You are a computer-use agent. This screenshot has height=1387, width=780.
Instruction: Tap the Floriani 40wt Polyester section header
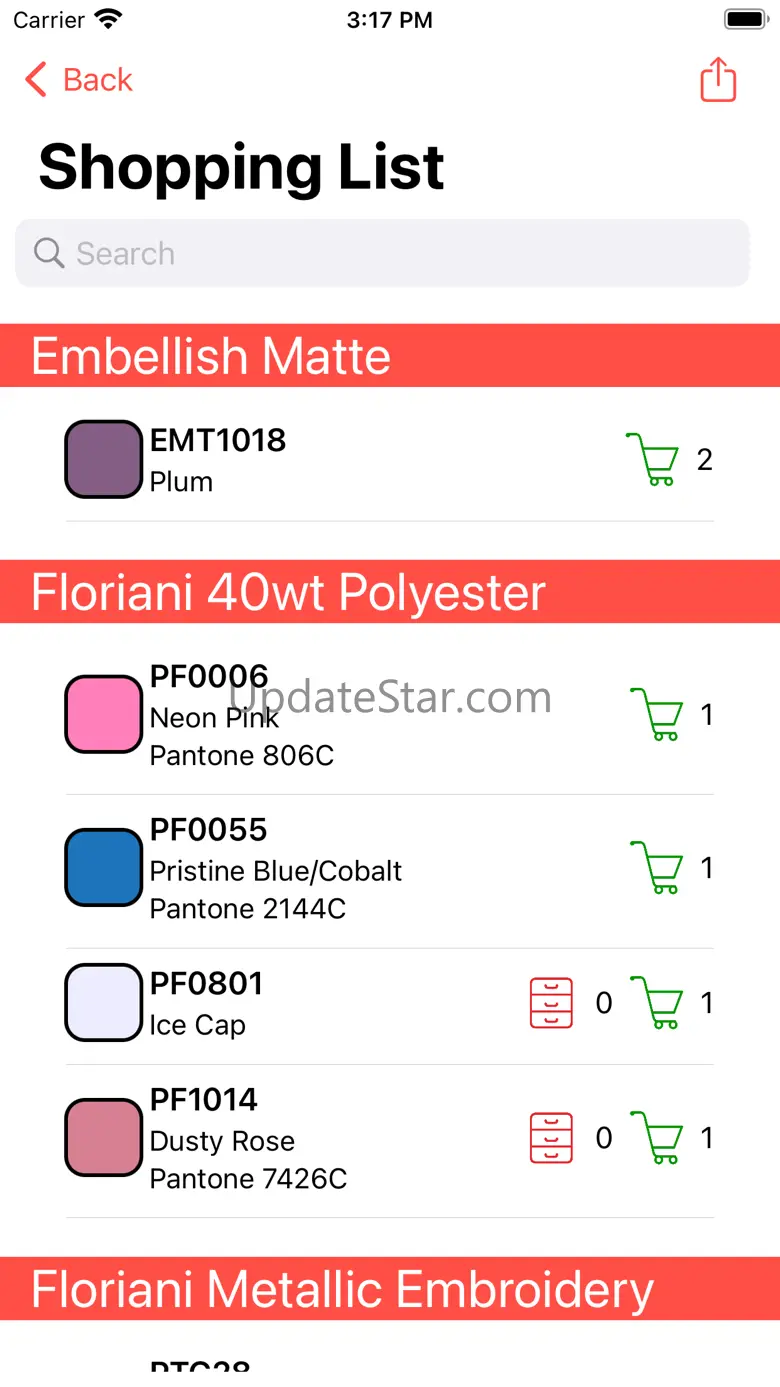(390, 592)
